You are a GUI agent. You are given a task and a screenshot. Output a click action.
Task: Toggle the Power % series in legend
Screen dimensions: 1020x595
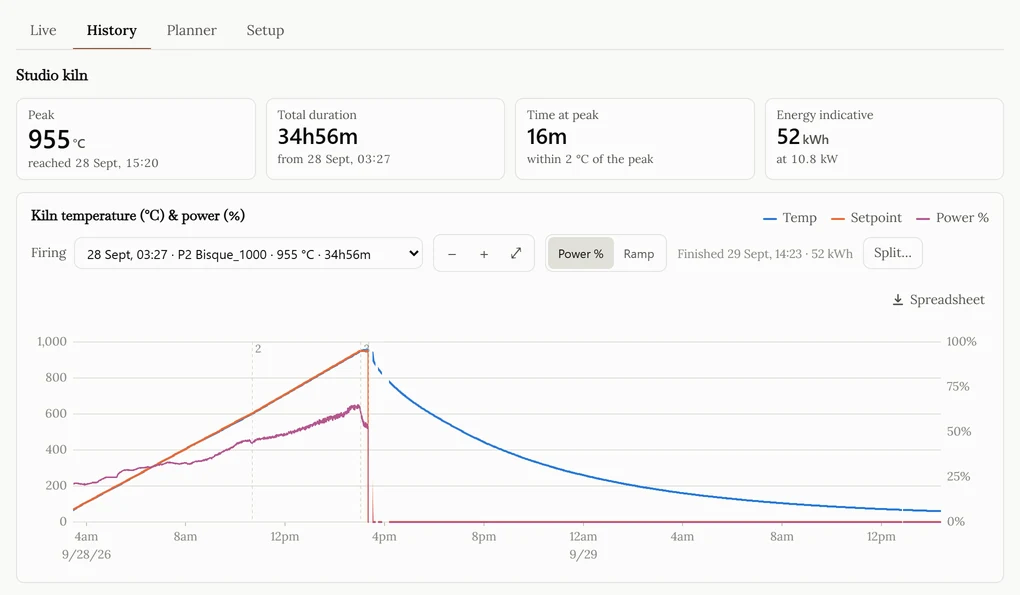coord(952,218)
